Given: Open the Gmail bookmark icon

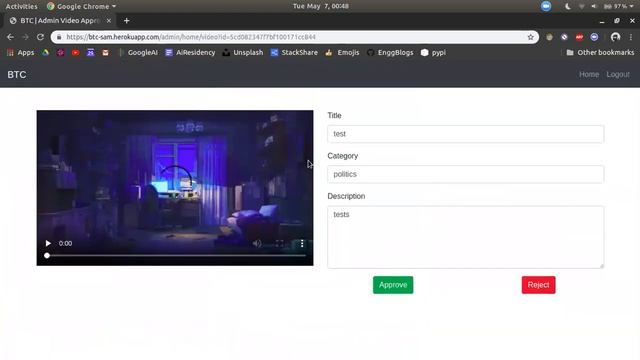Looking at the screenshot, I should click(105, 53).
